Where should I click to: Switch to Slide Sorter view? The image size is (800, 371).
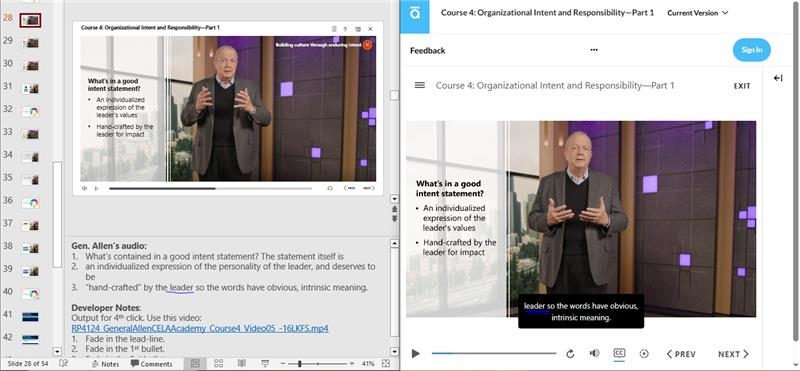coord(218,363)
